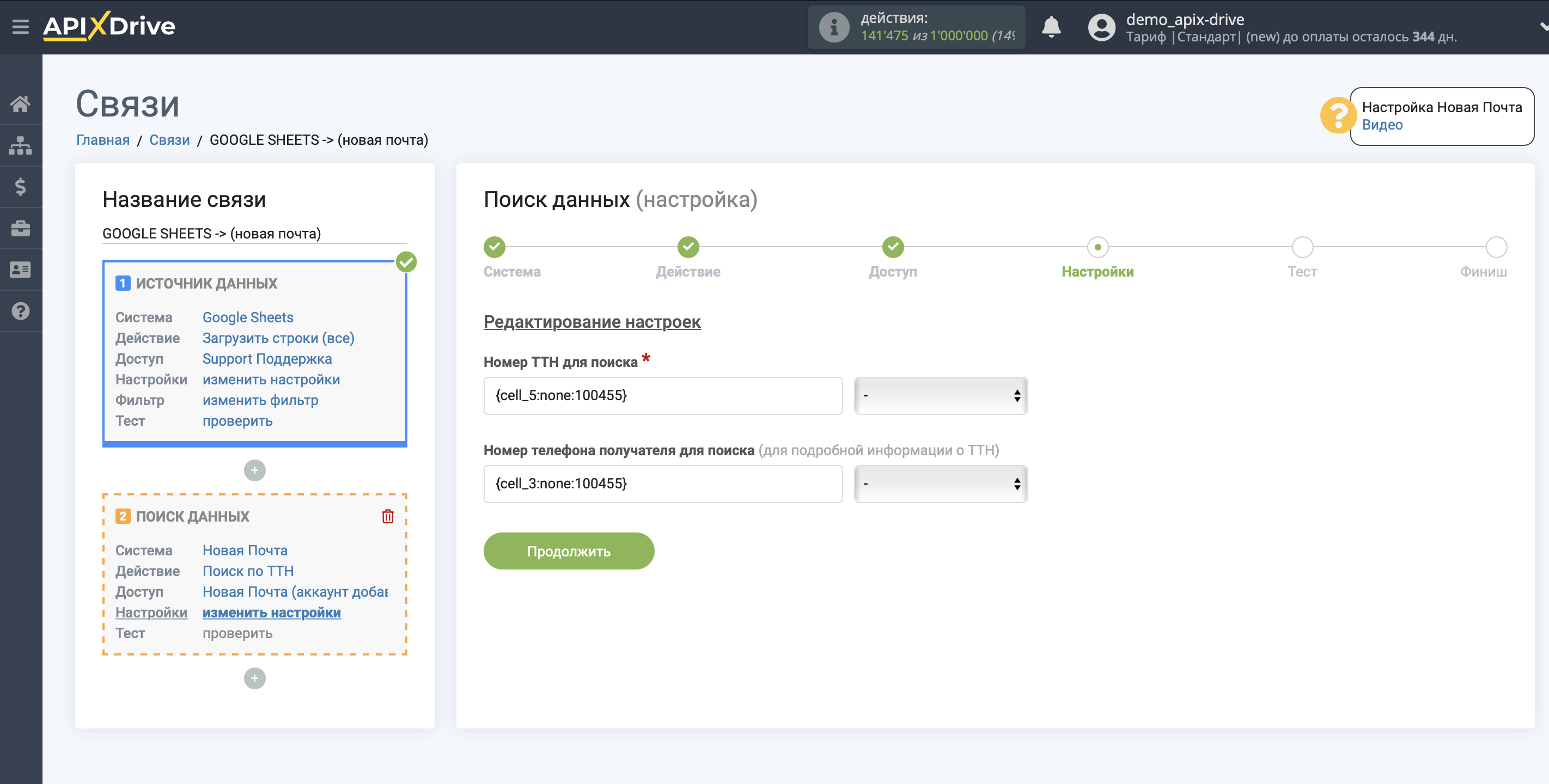Click the green check on ИСТОЧНИК ДАННЫХ
Viewport: 1549px width, 784px height.
[x=406, y=262]
